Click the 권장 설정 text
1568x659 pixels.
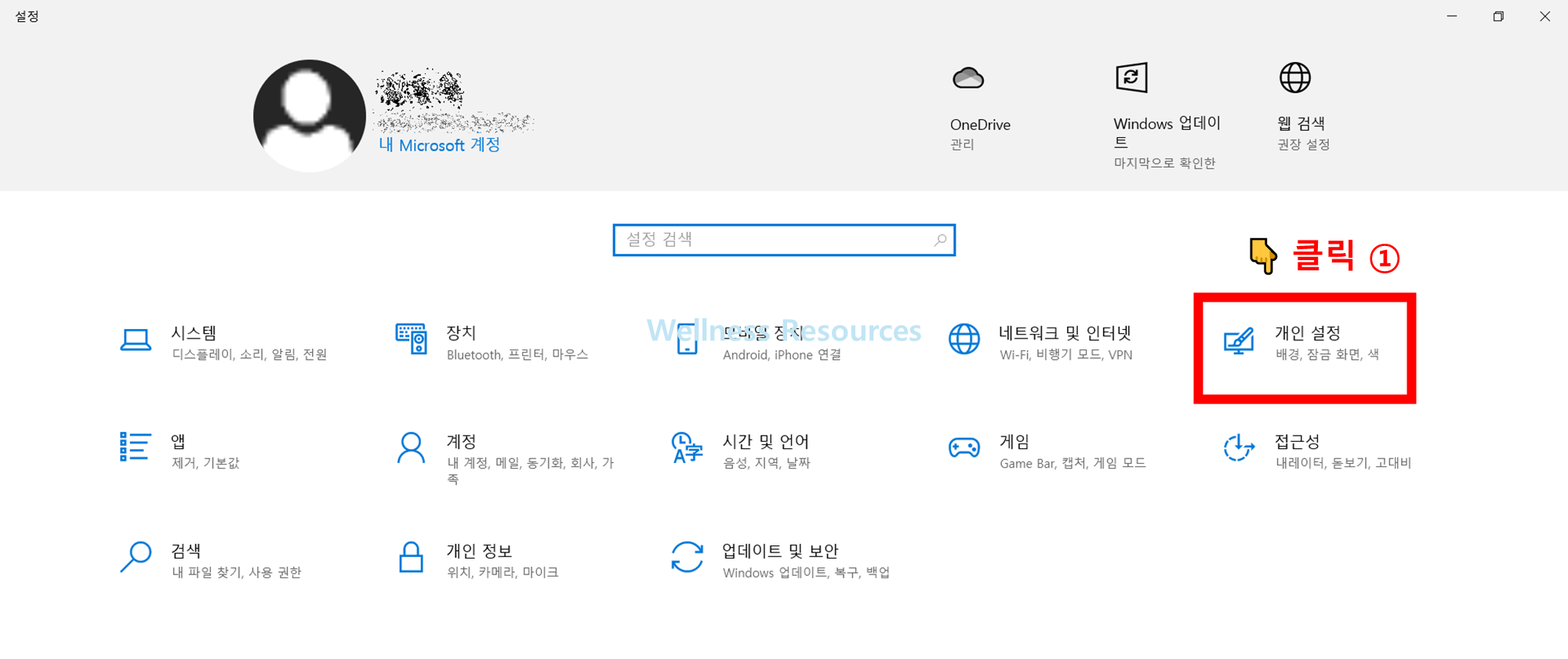click(1304, 145)
